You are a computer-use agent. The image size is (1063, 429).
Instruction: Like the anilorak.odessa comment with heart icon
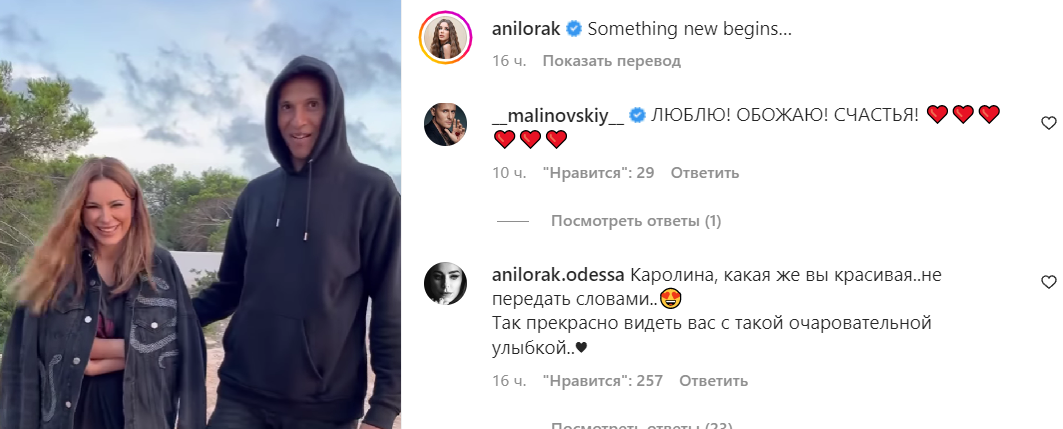(x=1048, y=283)
